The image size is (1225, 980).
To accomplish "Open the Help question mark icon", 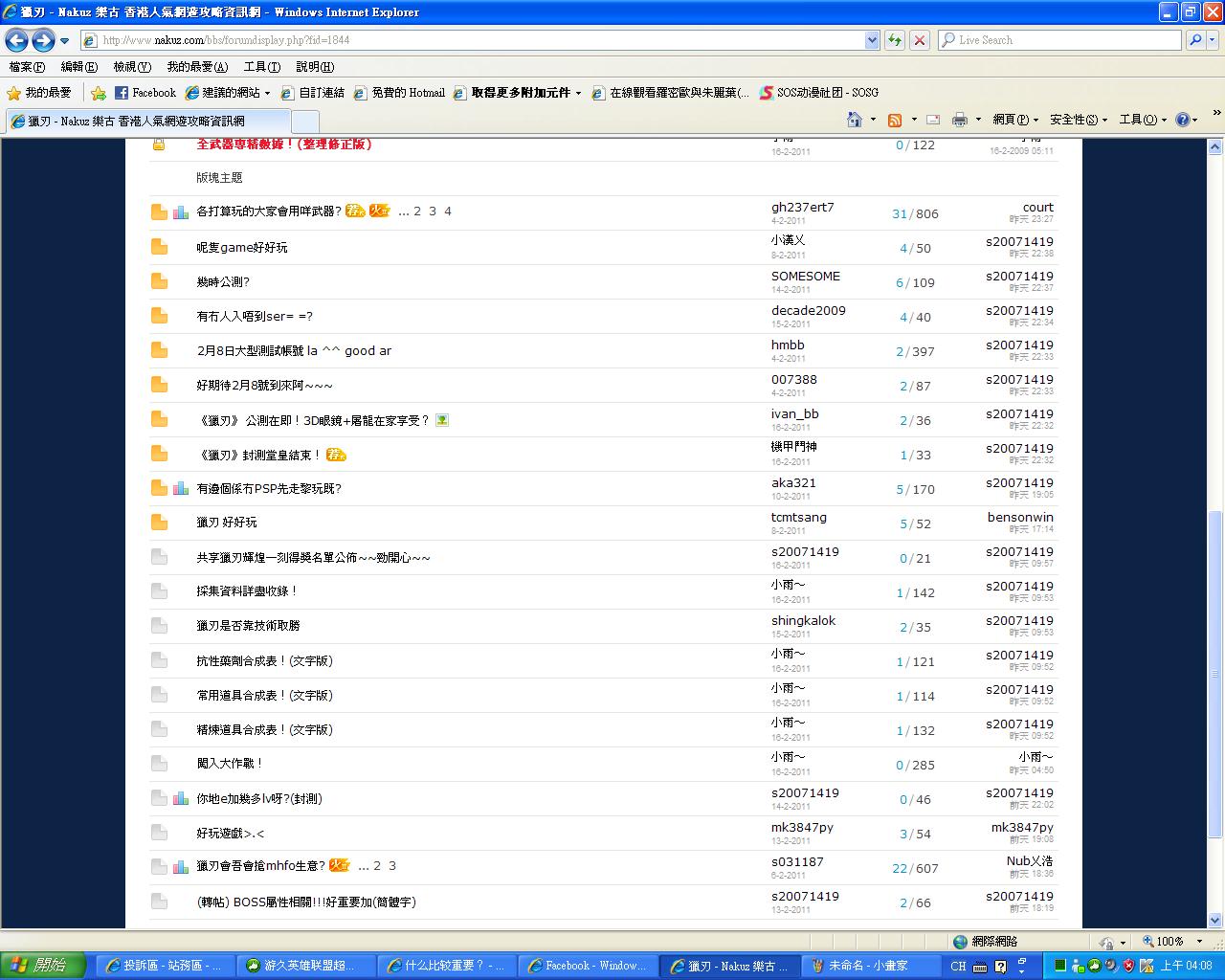I will coord(1183,120).
